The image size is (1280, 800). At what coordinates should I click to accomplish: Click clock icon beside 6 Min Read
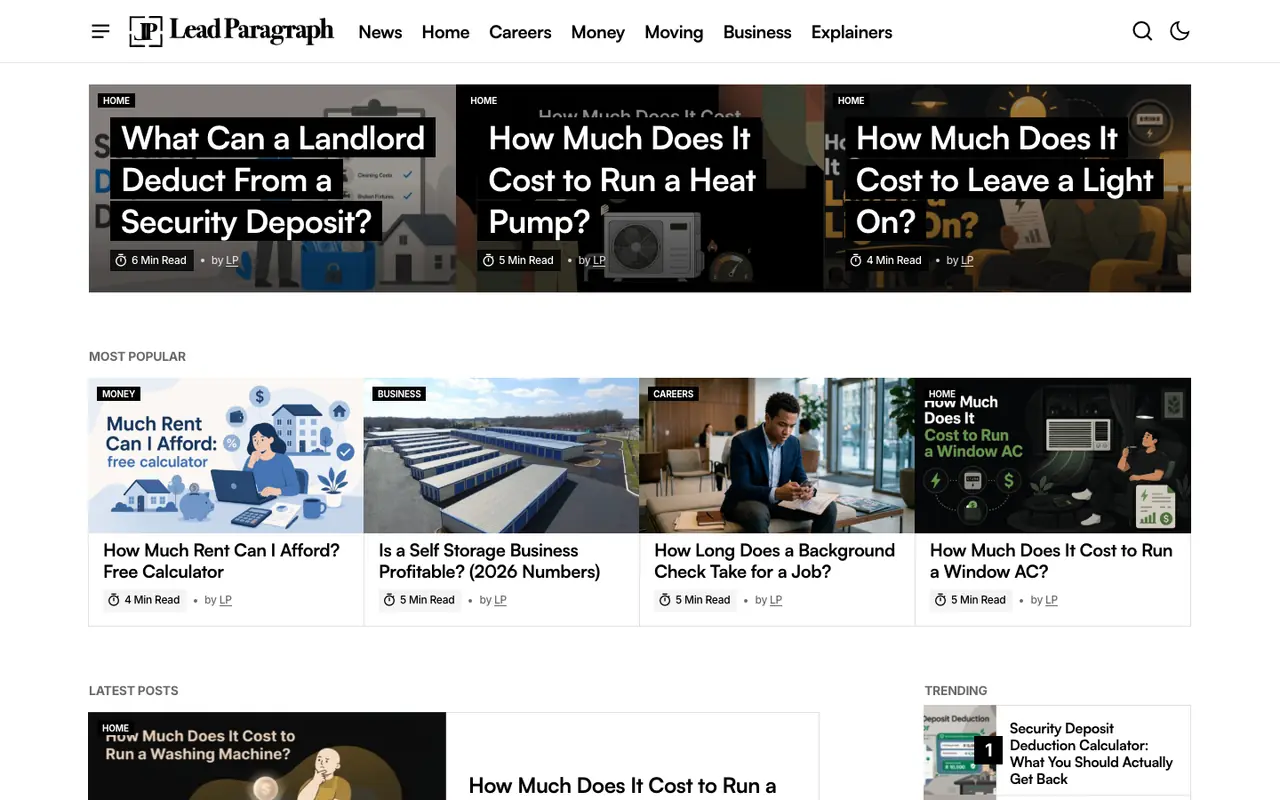point(121,260)
